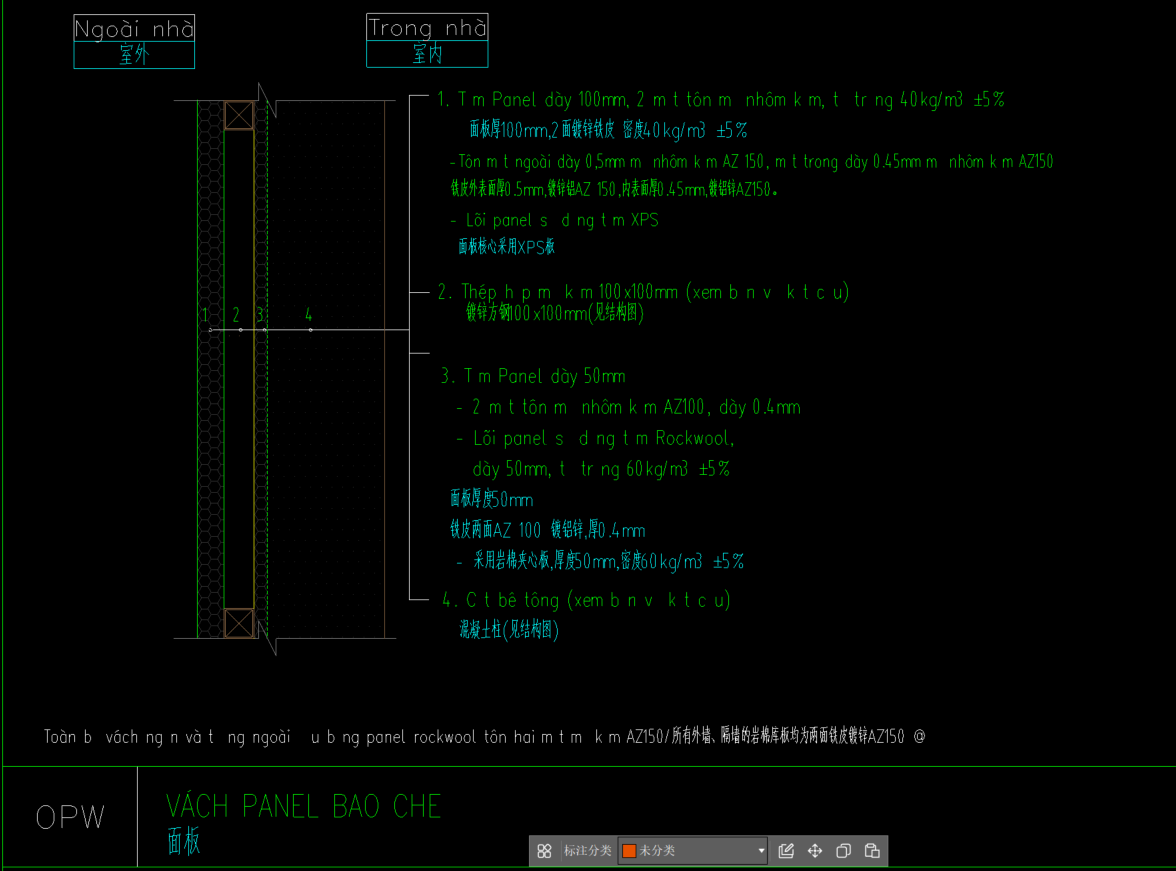1176x871 pixels.
Task: Click the 'OPW' label in the title block
Action: [x=70, y=817]
